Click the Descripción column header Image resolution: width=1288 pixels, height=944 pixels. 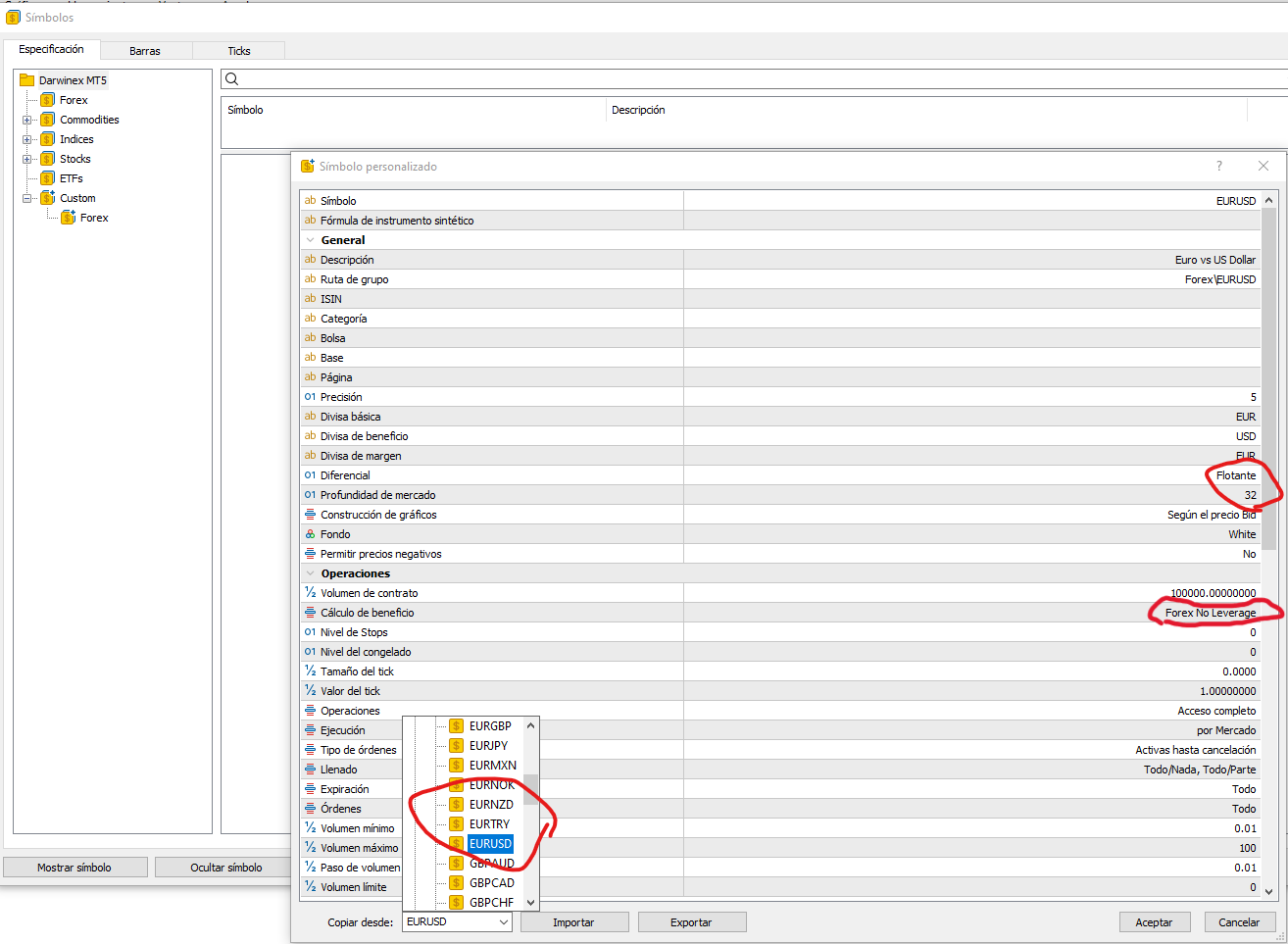coord(638,110)
